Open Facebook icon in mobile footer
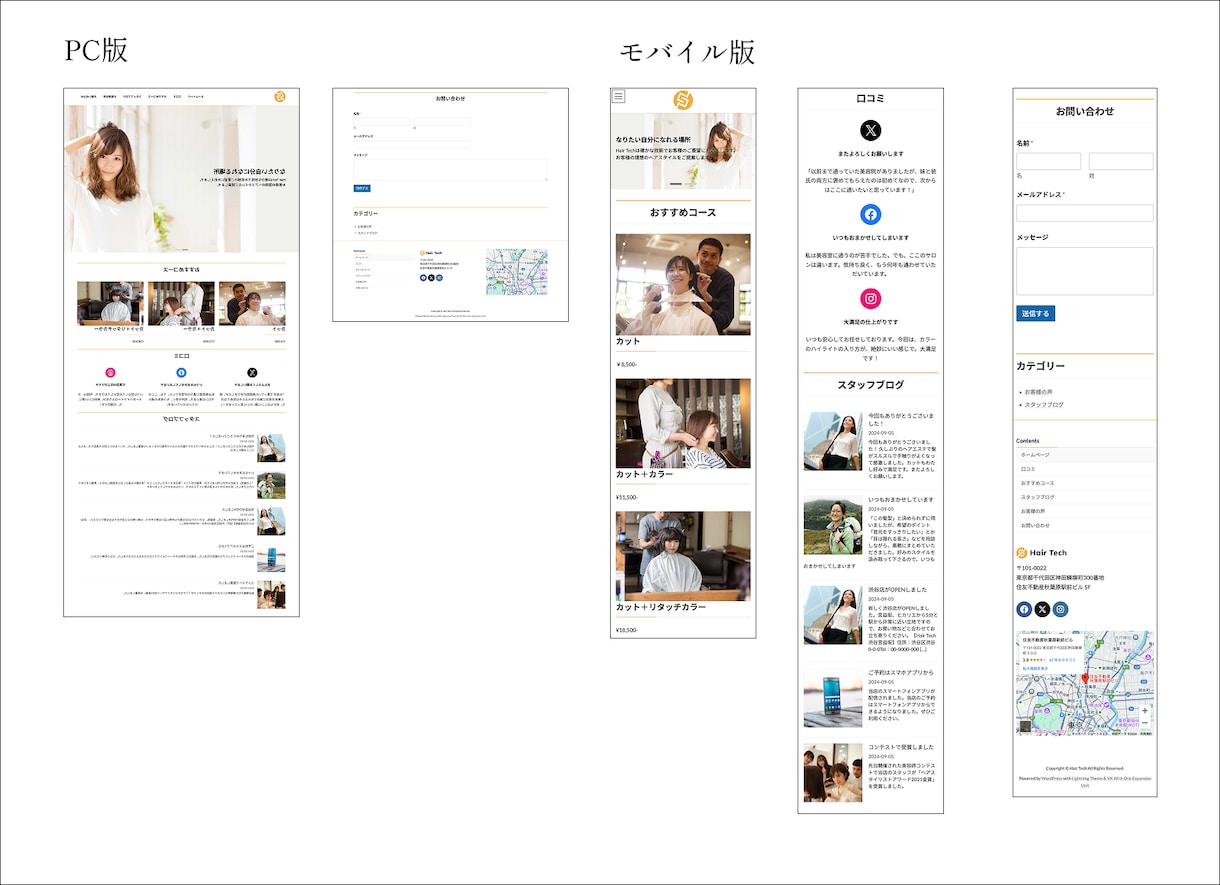The image size is (1220, 885). tap(1024, 609)
